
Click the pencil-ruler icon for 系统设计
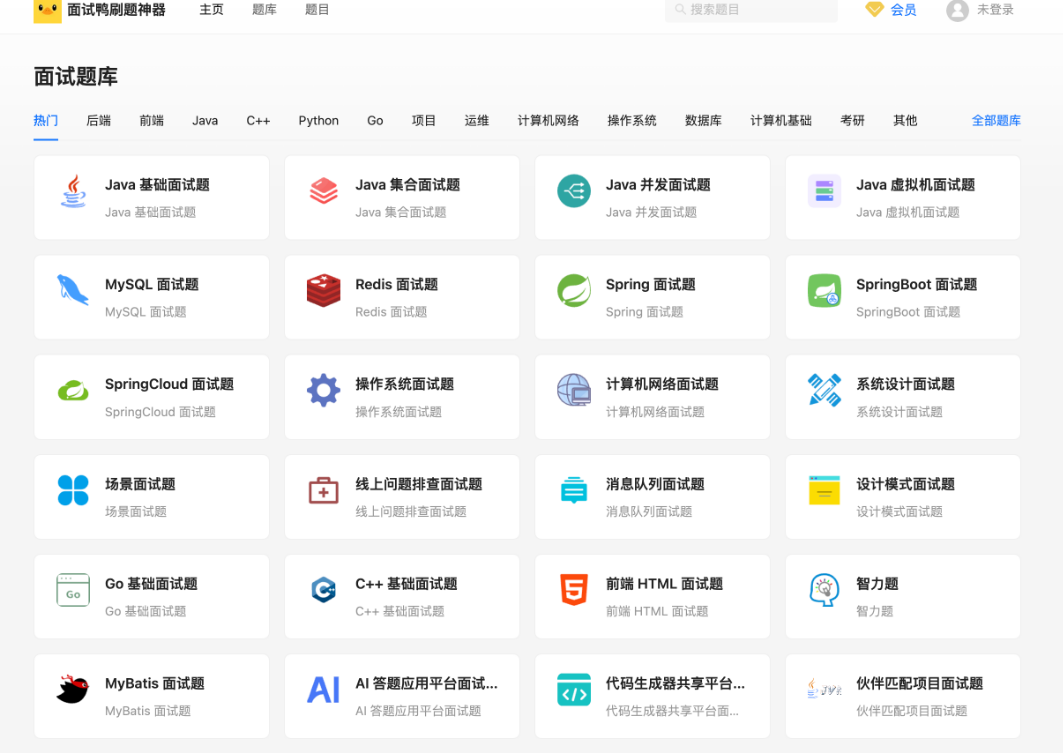824,390
